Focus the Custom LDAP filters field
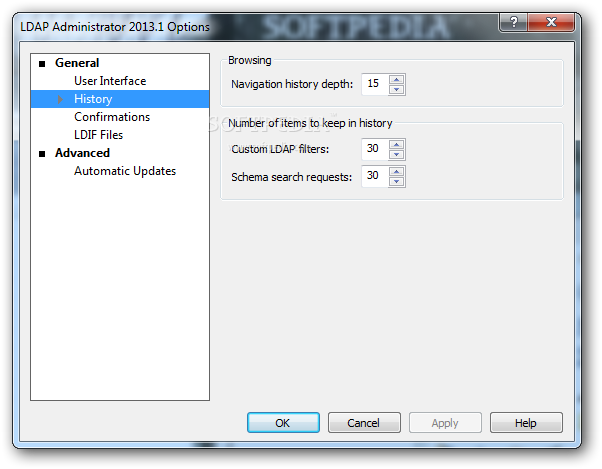 click(x=375, y=149)
